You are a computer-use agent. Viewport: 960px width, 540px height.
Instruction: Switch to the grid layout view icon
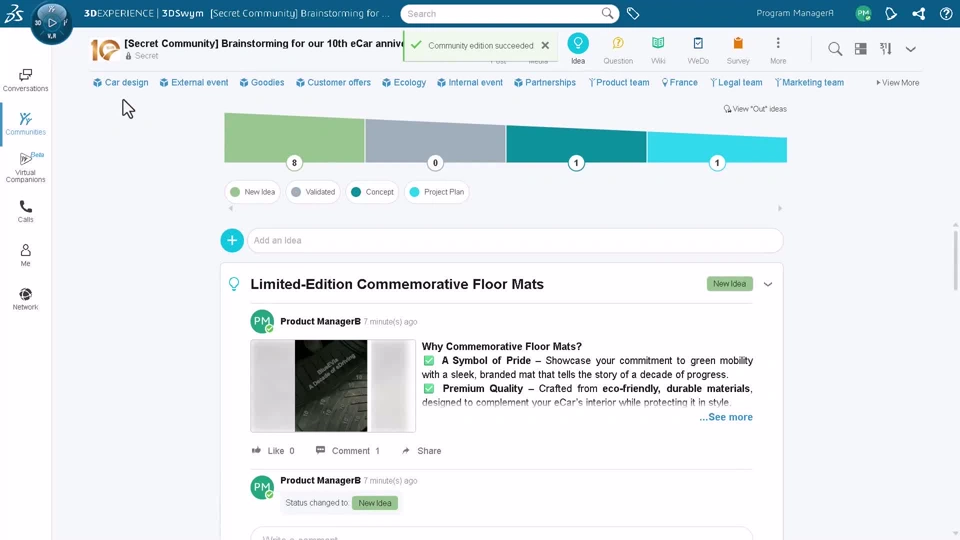(860, 49)
